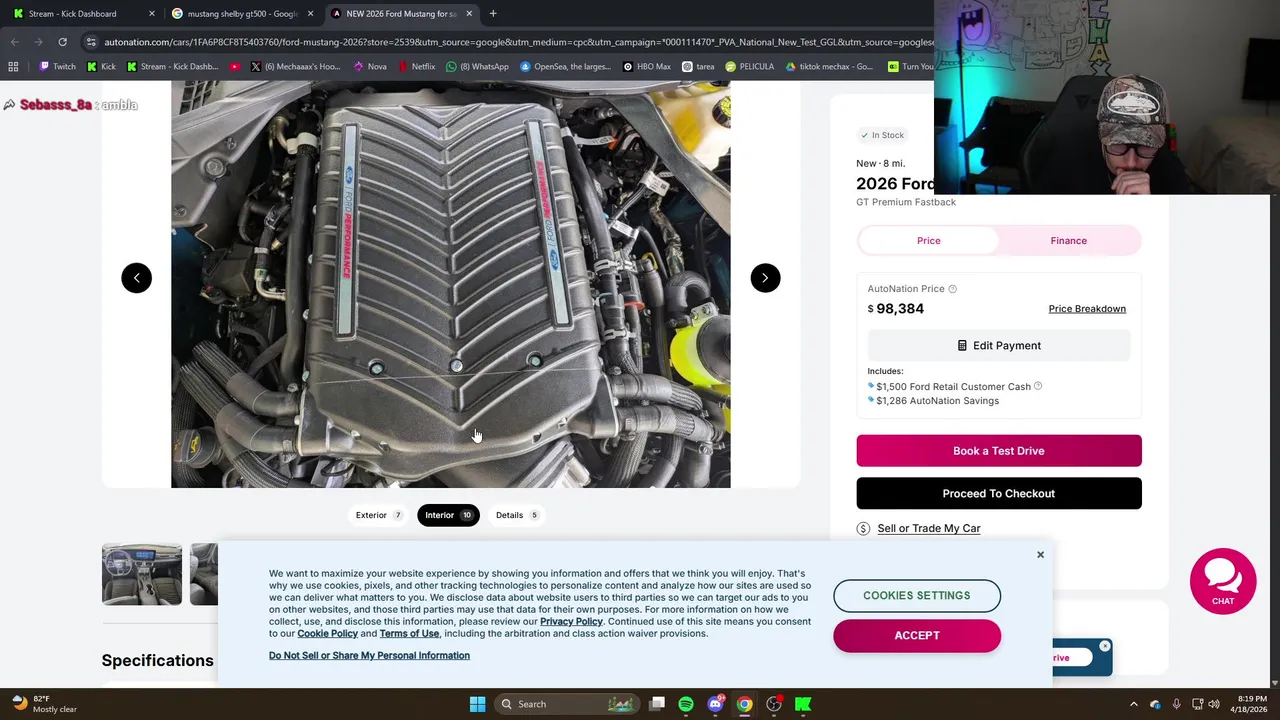Open Discord from the taskbar

click(715, 704)
